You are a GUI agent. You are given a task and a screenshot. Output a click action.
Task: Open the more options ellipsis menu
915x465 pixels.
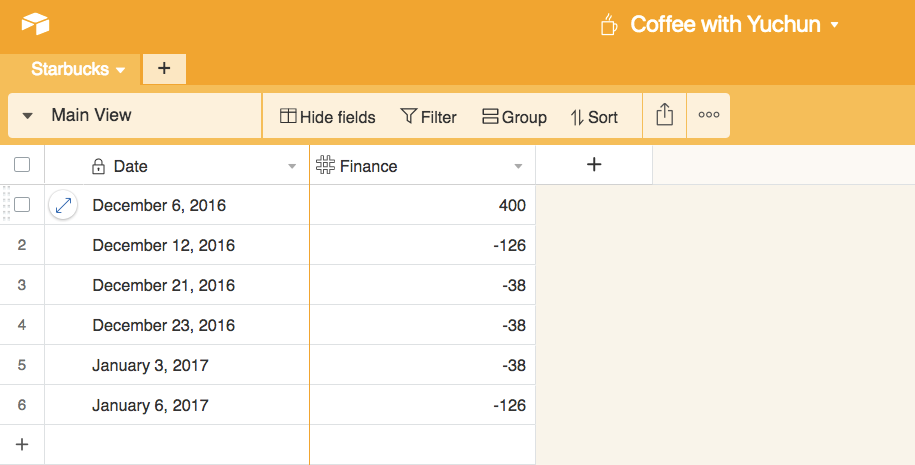[x=709, y=116]
